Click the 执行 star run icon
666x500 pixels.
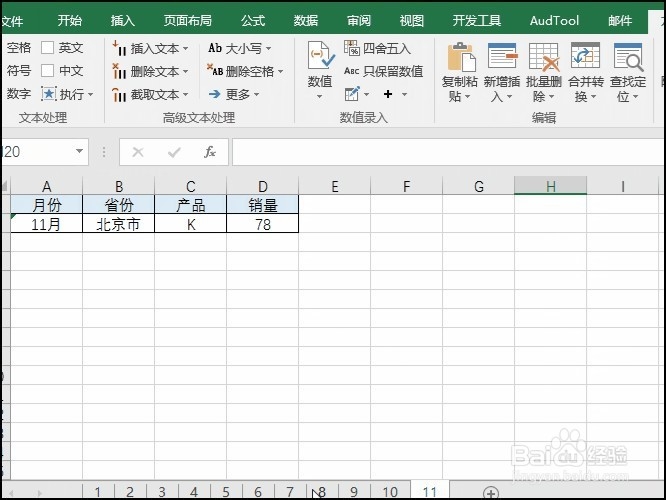coord(49,94)
